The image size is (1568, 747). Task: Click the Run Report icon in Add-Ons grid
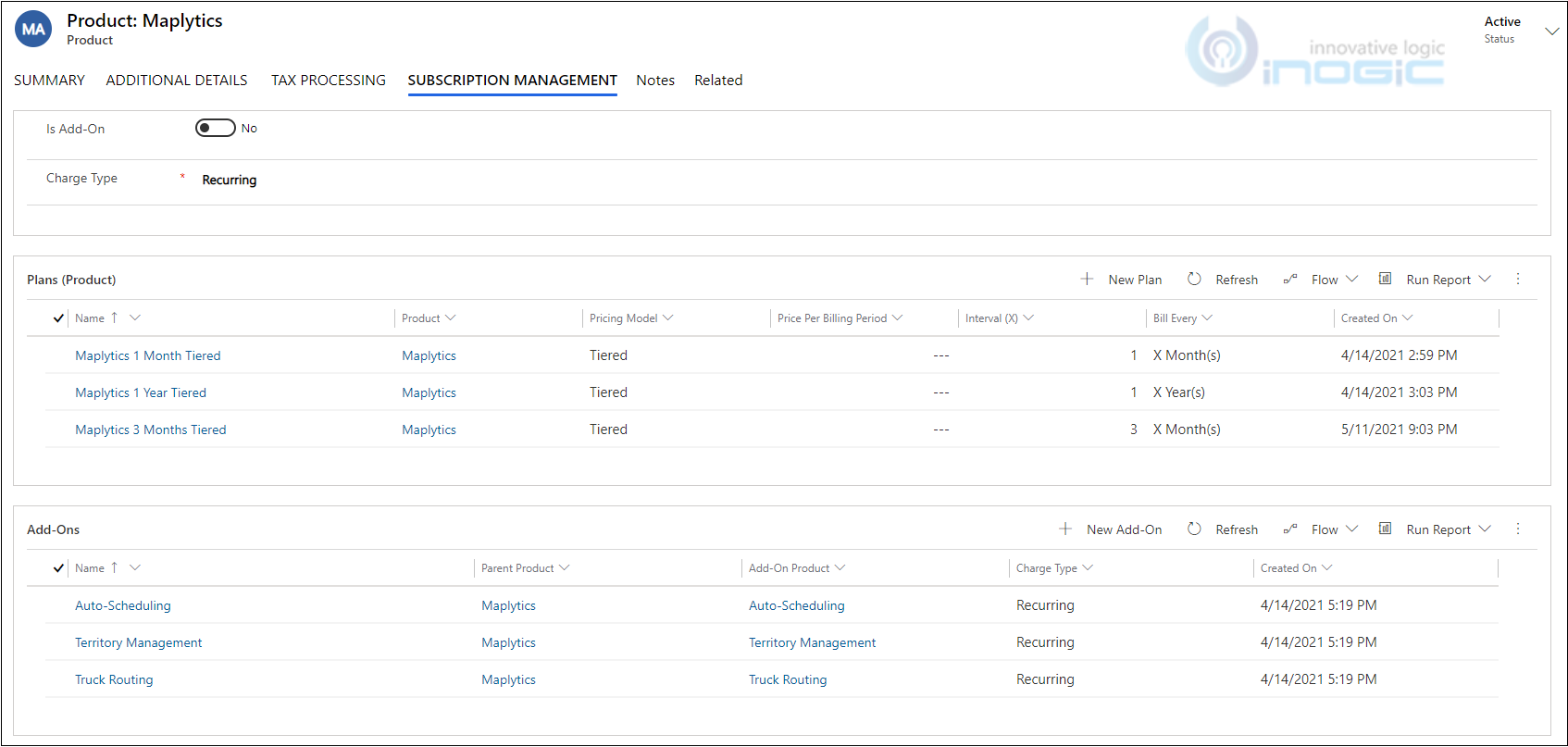pos(1385,529)
